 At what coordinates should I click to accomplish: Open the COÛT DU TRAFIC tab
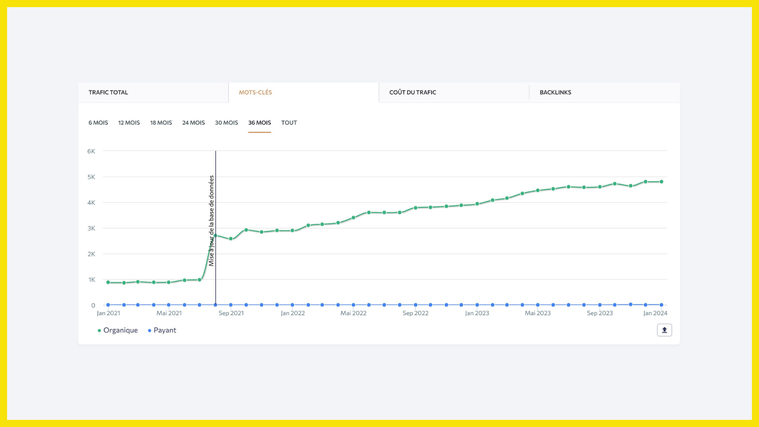(x=413, y=92)
